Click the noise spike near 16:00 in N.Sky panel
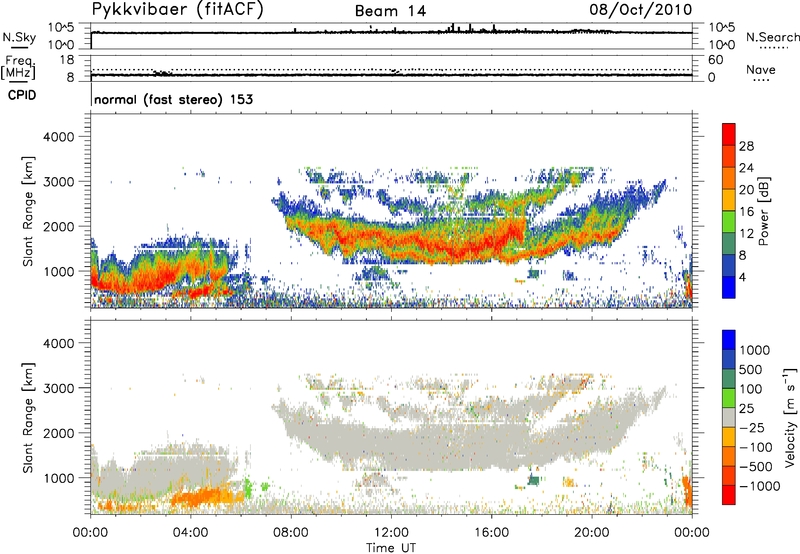 [x=494, y=28]
